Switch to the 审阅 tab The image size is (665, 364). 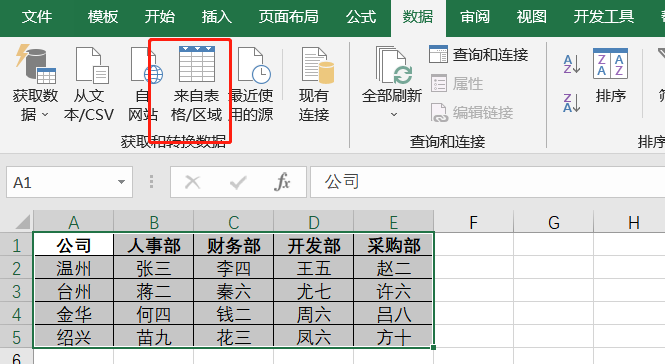(475, 17)
